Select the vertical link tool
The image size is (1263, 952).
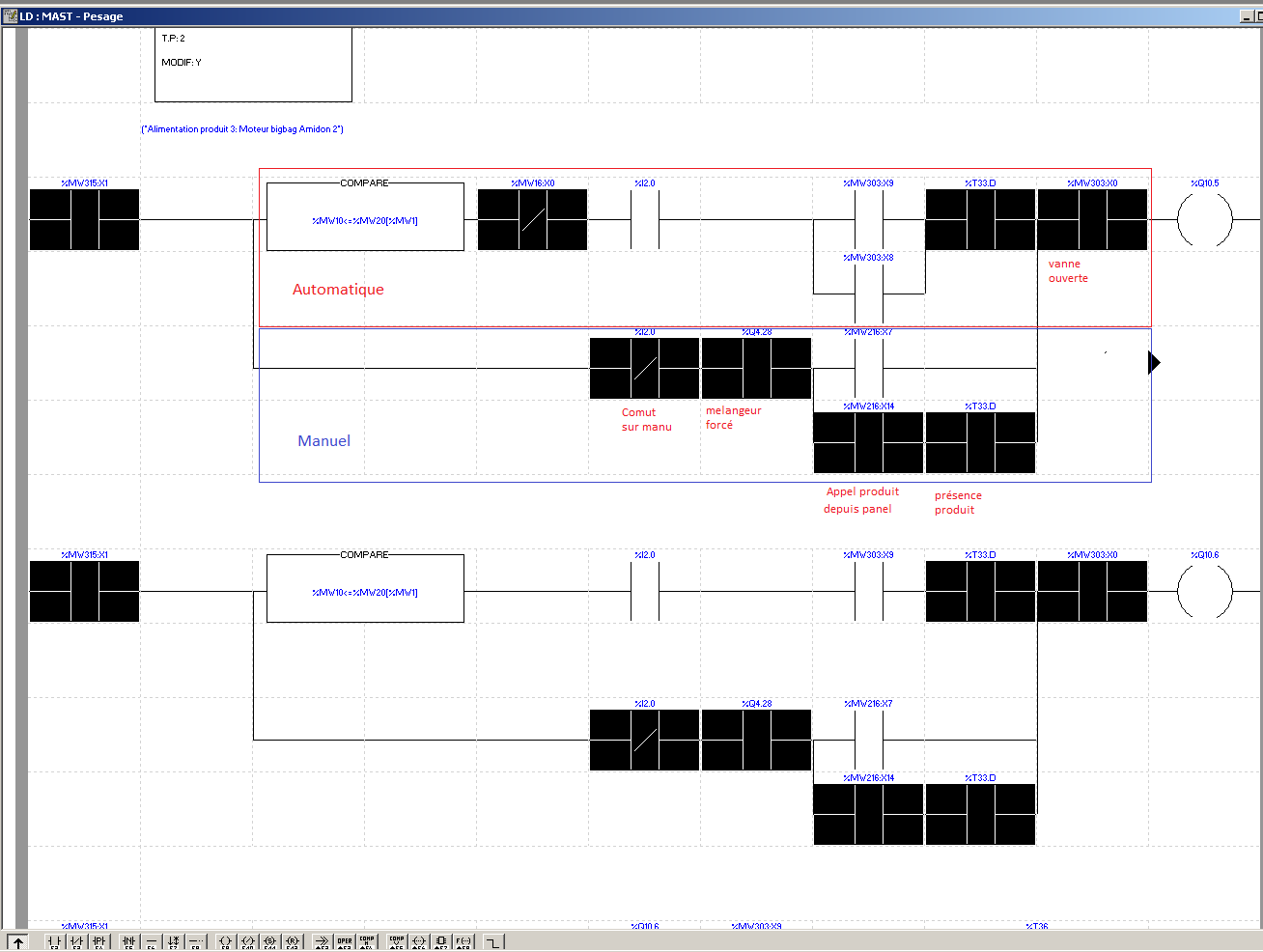pyautogui.click(x=173, y=941)
